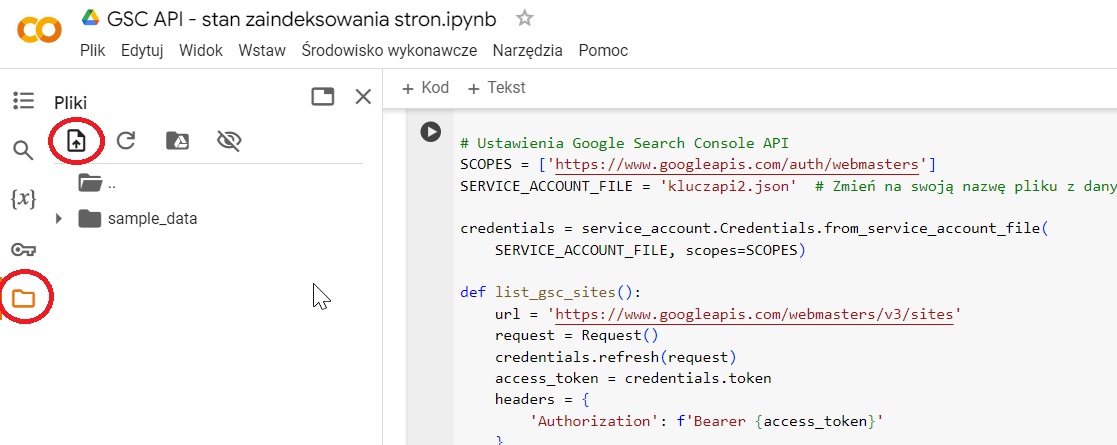
Task: Run the code cell
Action: pos(430,132)
